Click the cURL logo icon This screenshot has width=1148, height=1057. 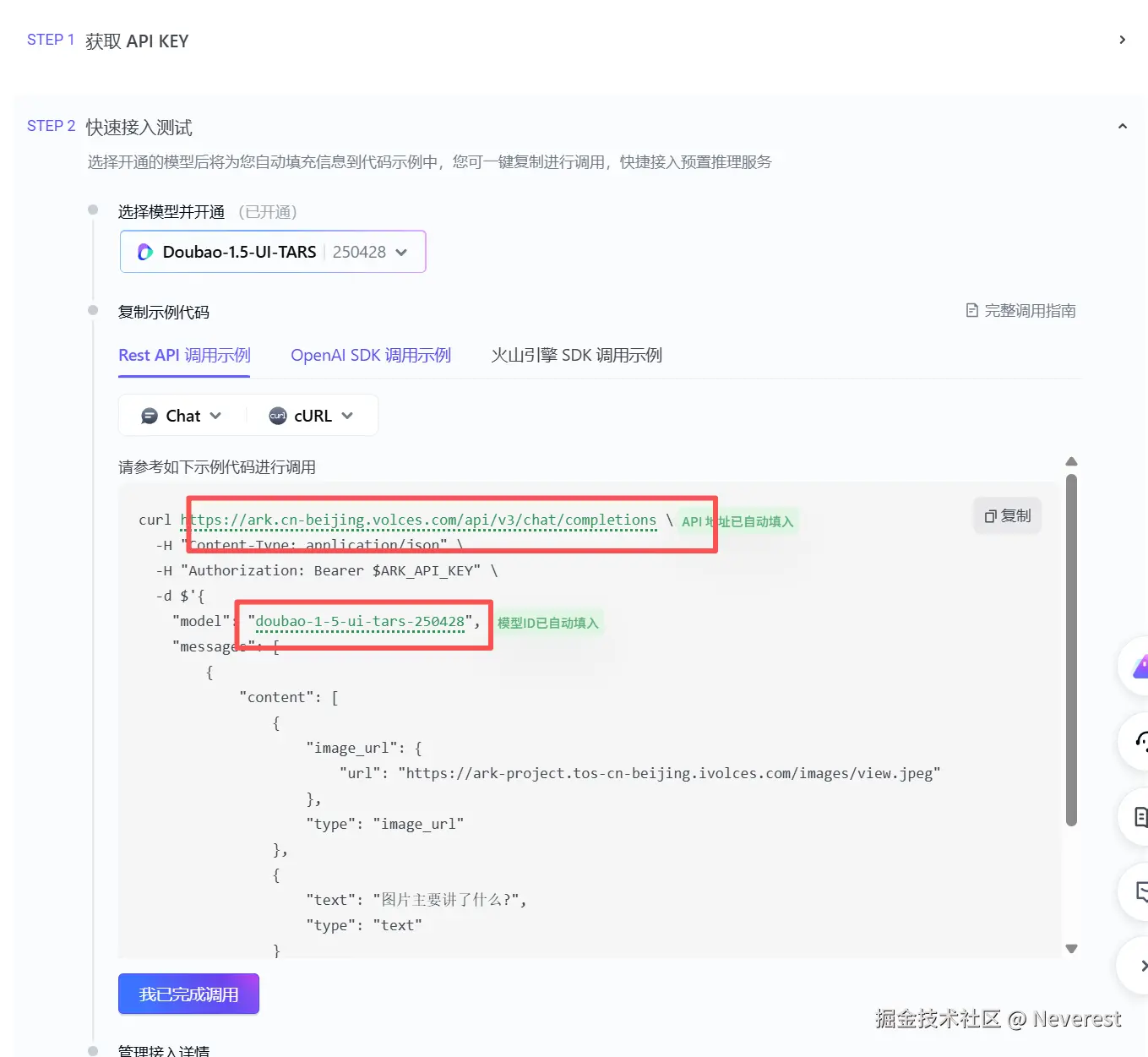278,416
